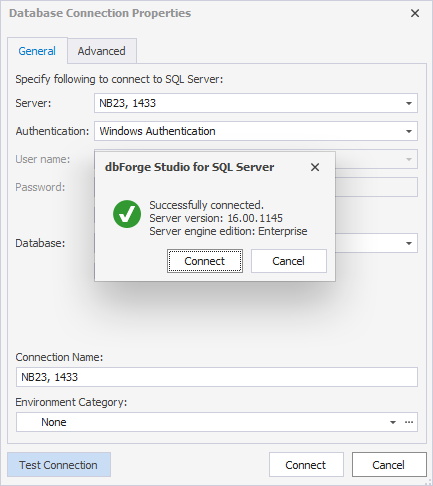Click Cancel in the dbForge Studio popup

click(289, 261)
